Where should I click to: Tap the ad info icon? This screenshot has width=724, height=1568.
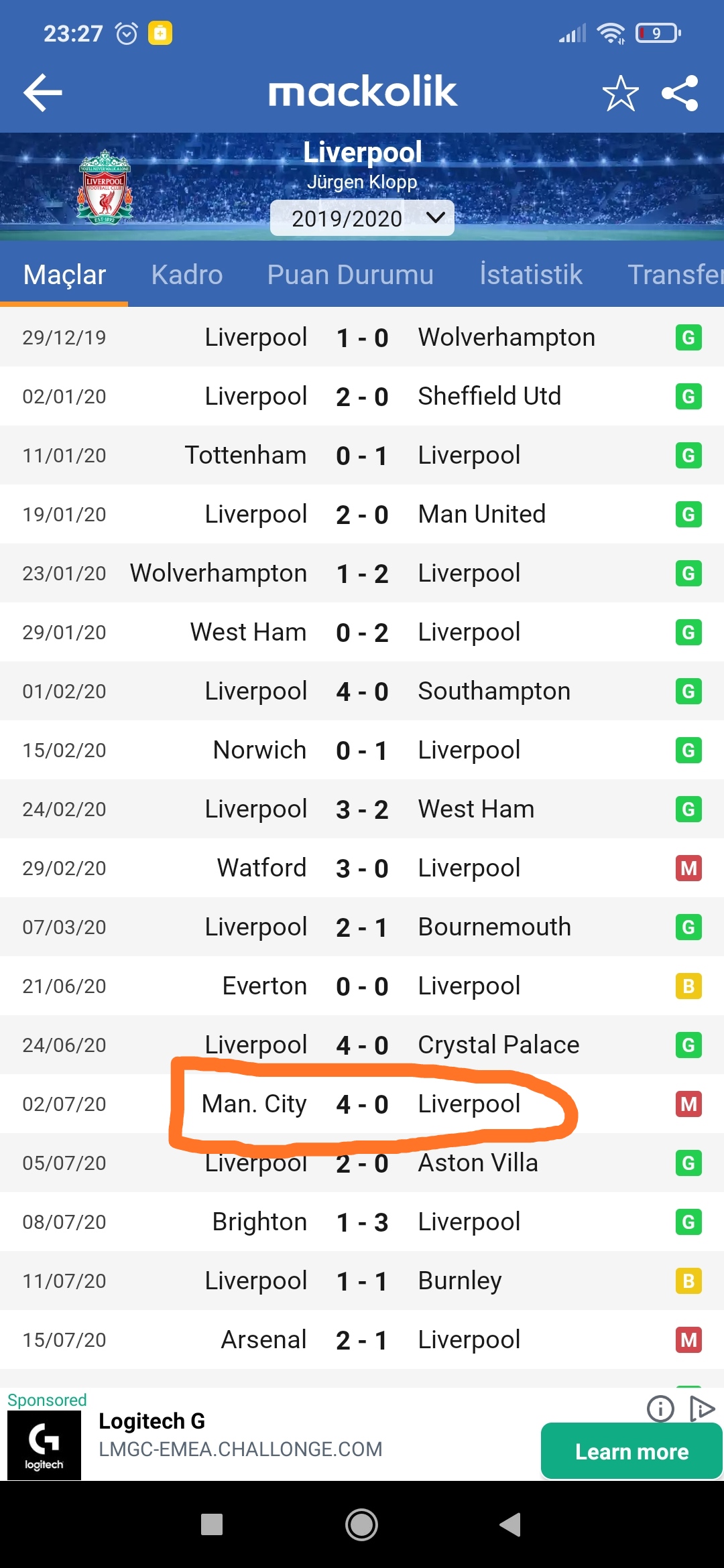click(x=660, y=1408)
